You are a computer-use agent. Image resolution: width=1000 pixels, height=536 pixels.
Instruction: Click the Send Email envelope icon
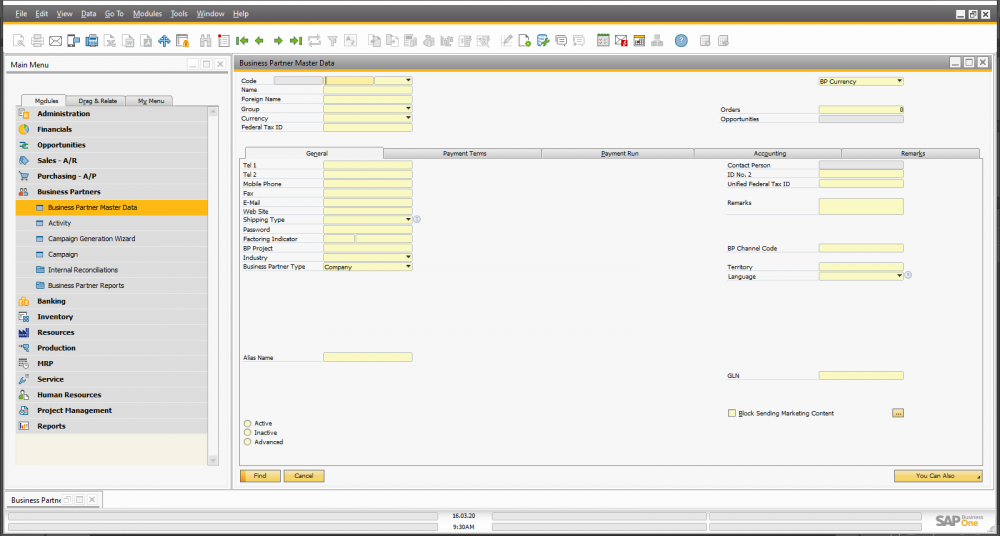(x=55, y=41)
